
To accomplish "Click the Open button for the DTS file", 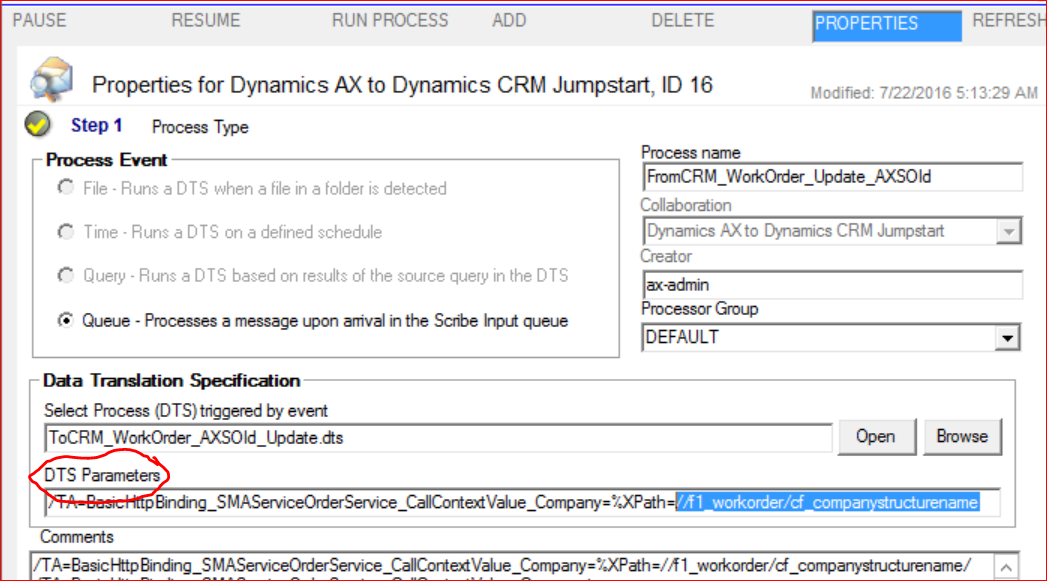I will 876,437.
